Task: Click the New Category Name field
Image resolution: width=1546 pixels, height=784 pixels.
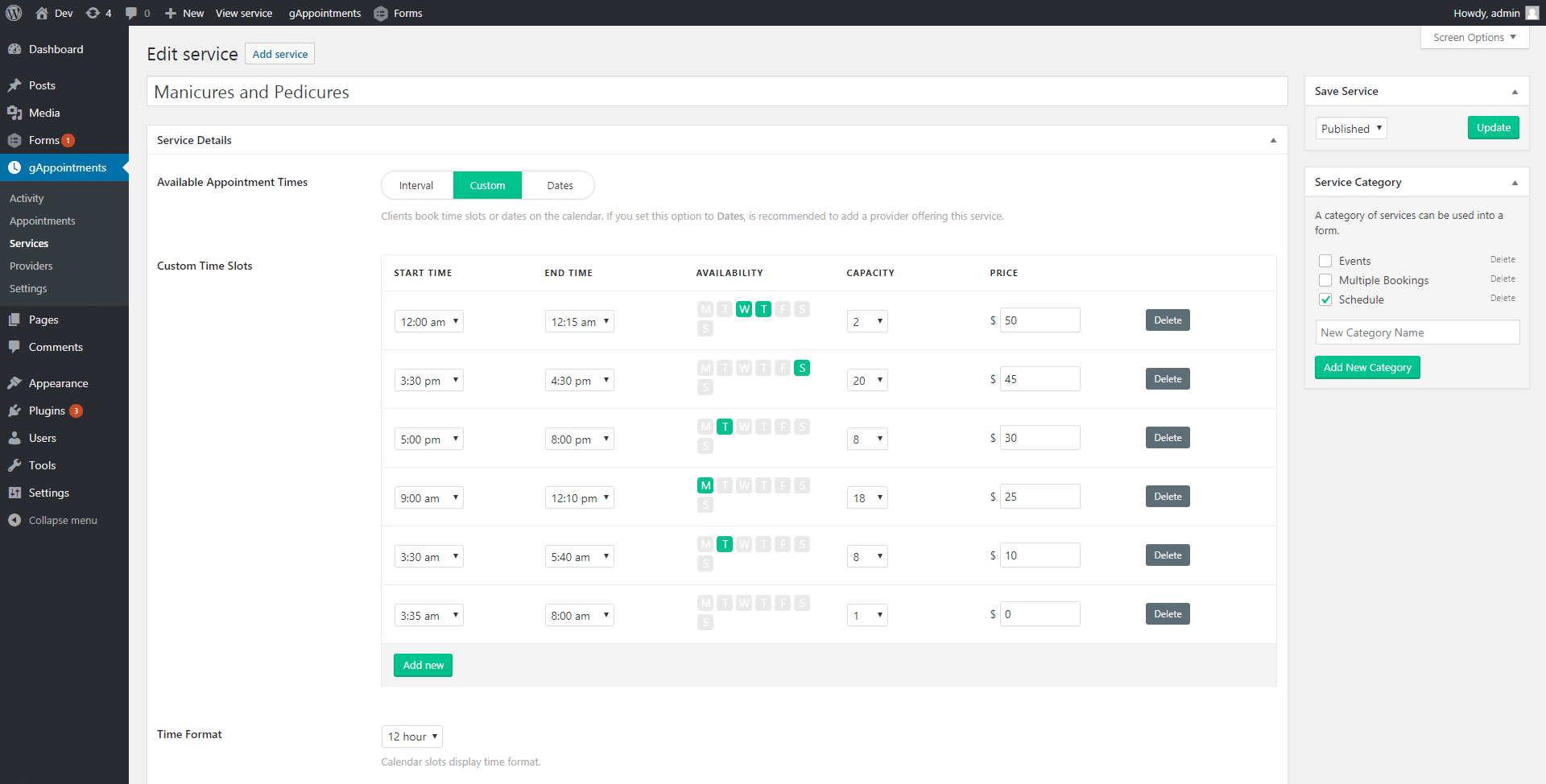Action: [x=1416, y=332]
